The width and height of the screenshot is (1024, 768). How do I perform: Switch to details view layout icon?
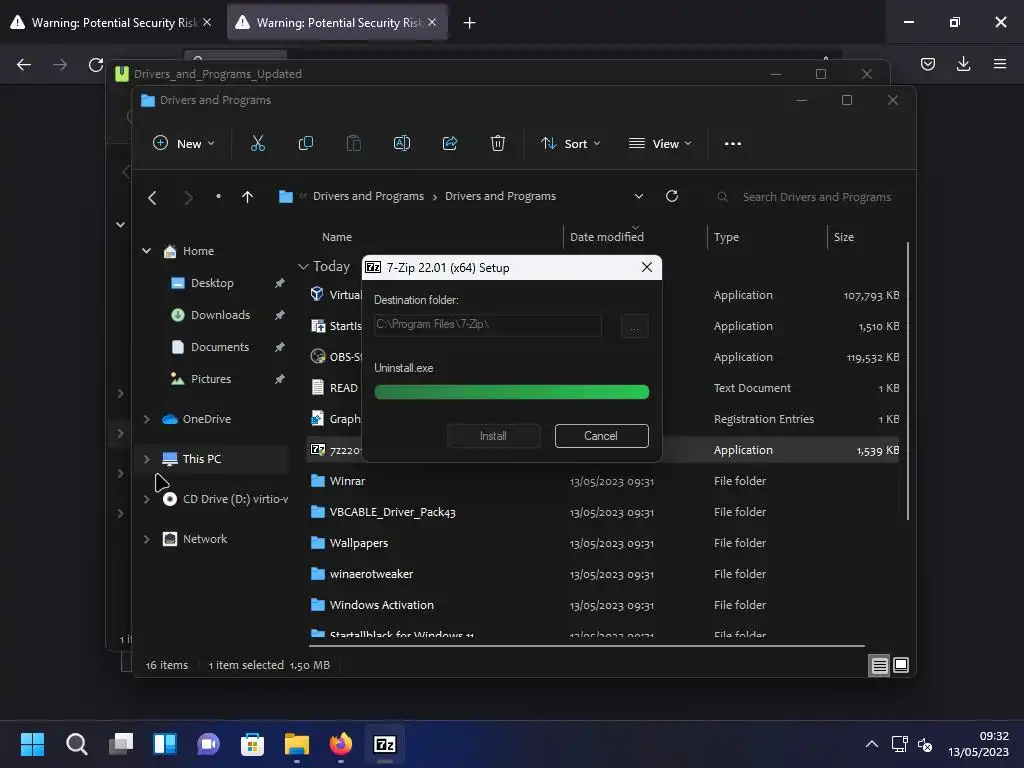879,665
